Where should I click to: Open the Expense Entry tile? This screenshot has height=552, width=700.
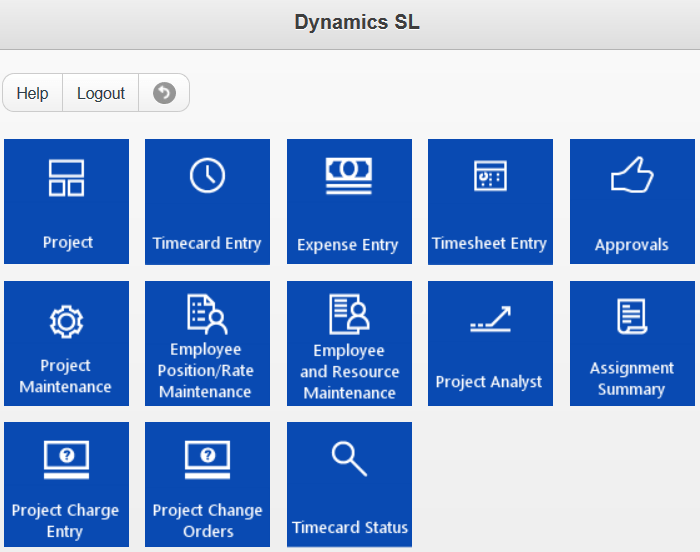pyautogui.click(x=350, y=201)
